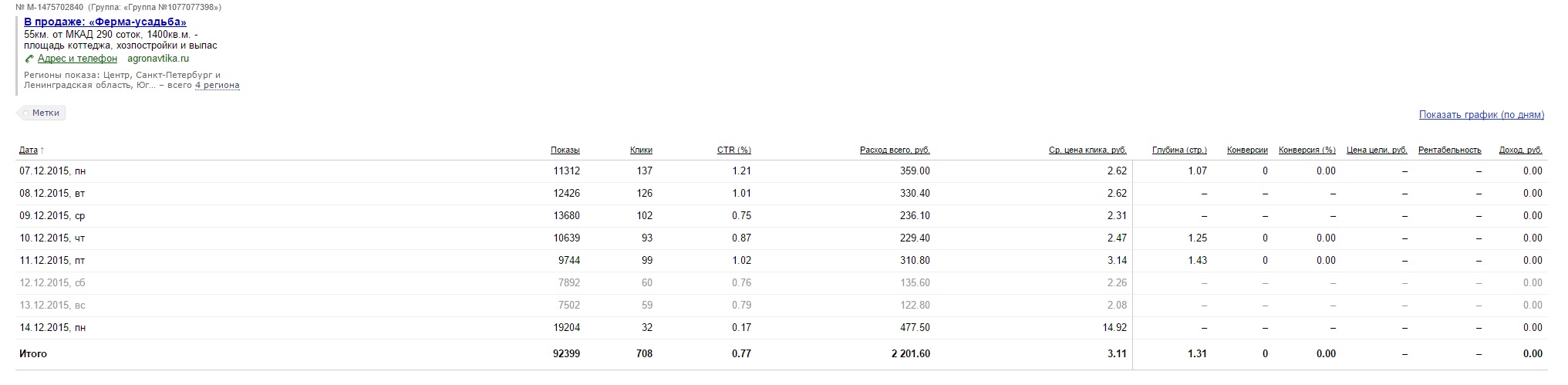This screenshot has height=385, width=1568.
Task: Sort the table by Дата column
Action: point(28,150)
